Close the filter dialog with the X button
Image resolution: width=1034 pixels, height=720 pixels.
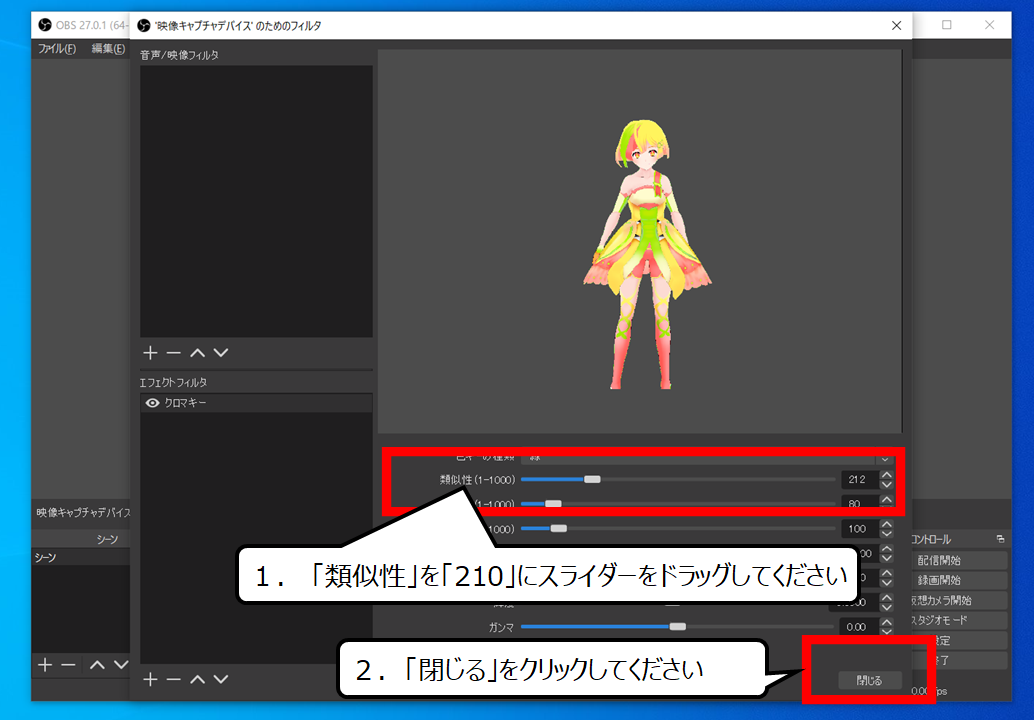(896, 26)
